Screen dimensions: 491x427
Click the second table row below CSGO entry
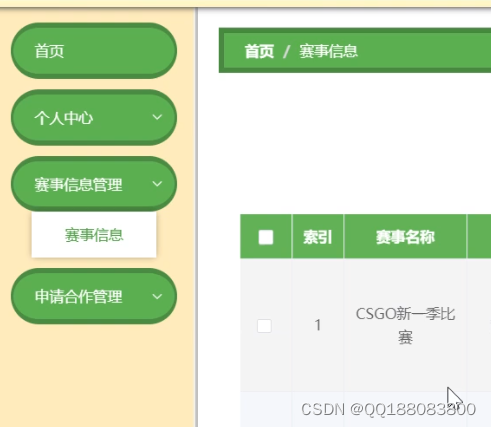[x=365, y=410]
